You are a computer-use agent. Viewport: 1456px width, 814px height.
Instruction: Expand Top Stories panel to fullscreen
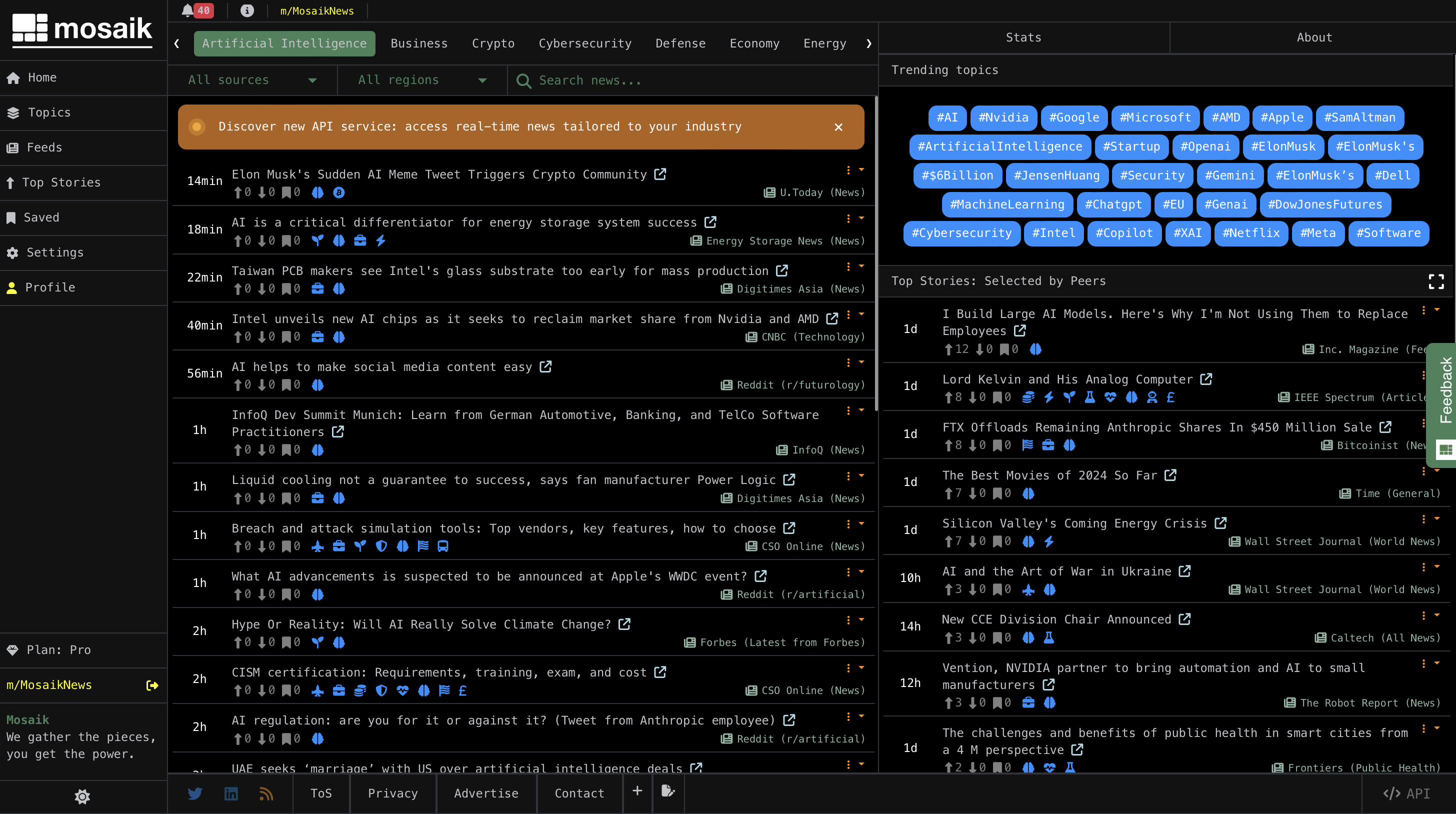1436,281
